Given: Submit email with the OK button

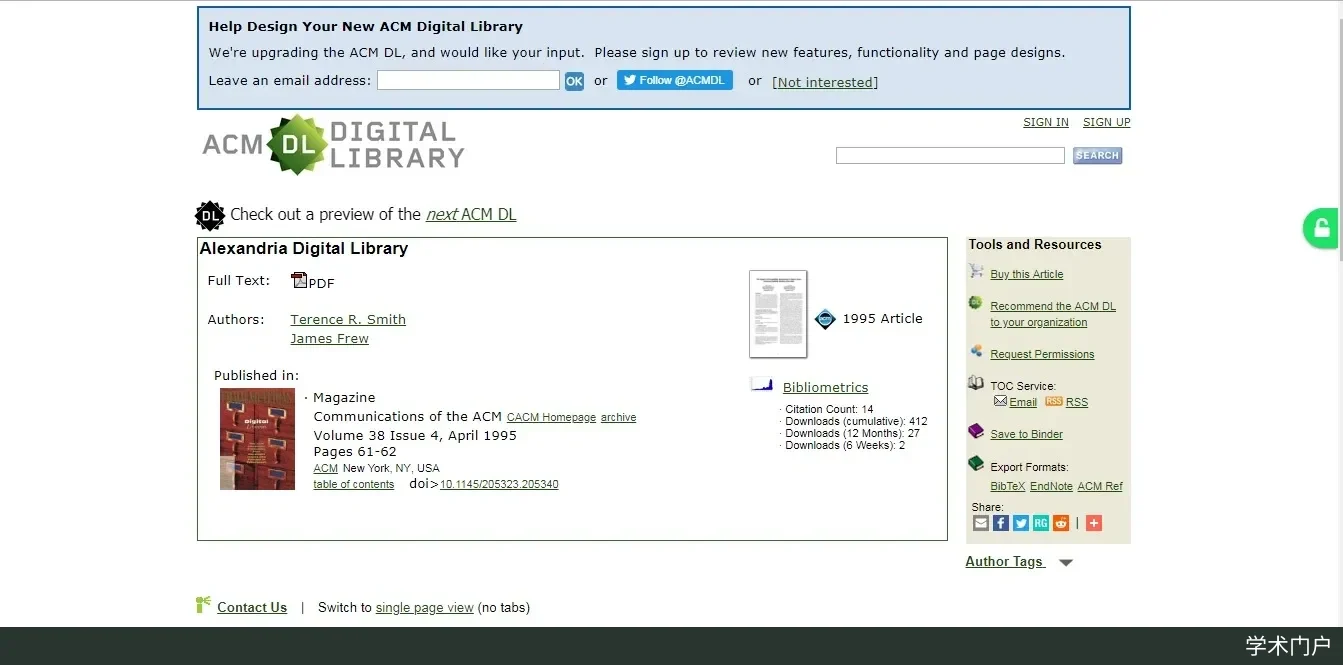Looking at the screenshot, I should click(574, 81).
